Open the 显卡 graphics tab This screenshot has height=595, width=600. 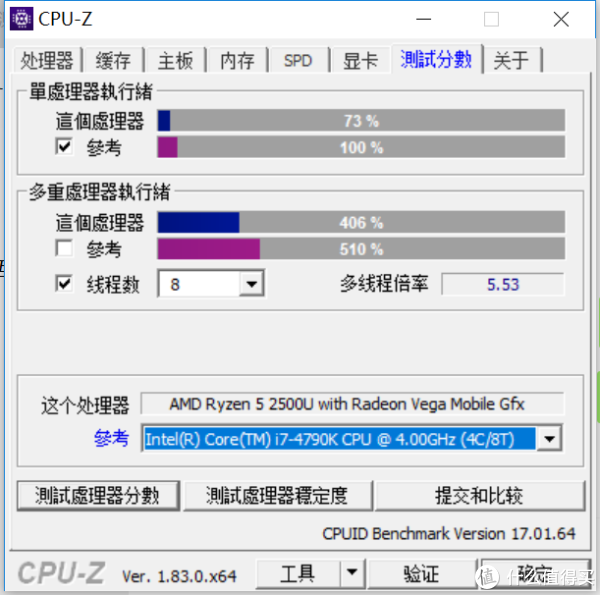(x=360, y=60)
